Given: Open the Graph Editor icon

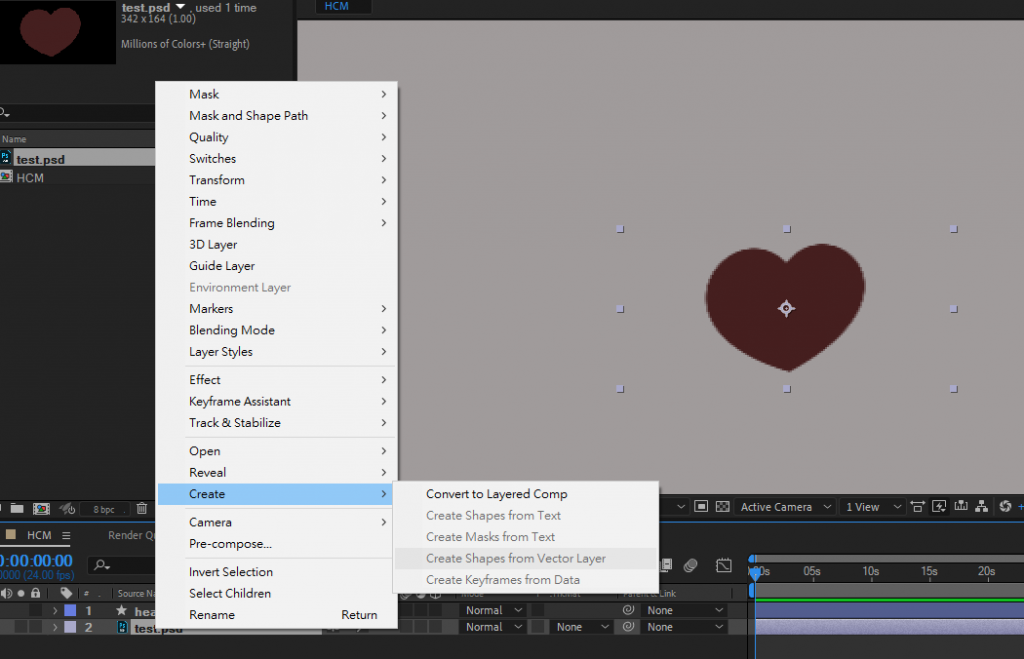Looking at the screenshot, I should 724,566.
